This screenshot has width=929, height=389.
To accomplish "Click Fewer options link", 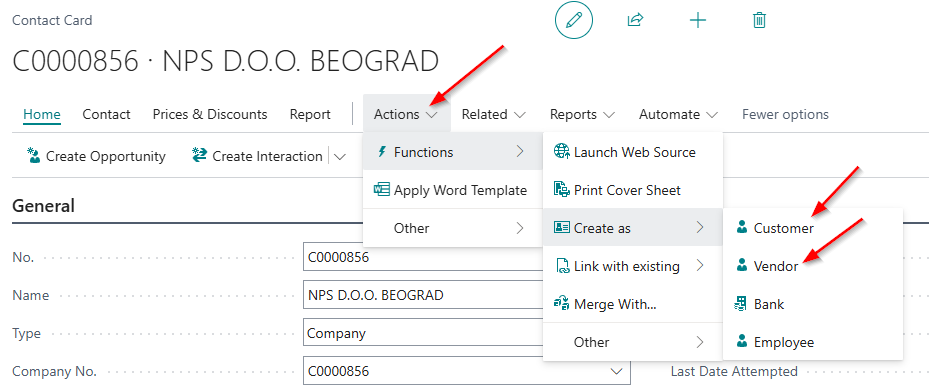I will coord(785,114).
